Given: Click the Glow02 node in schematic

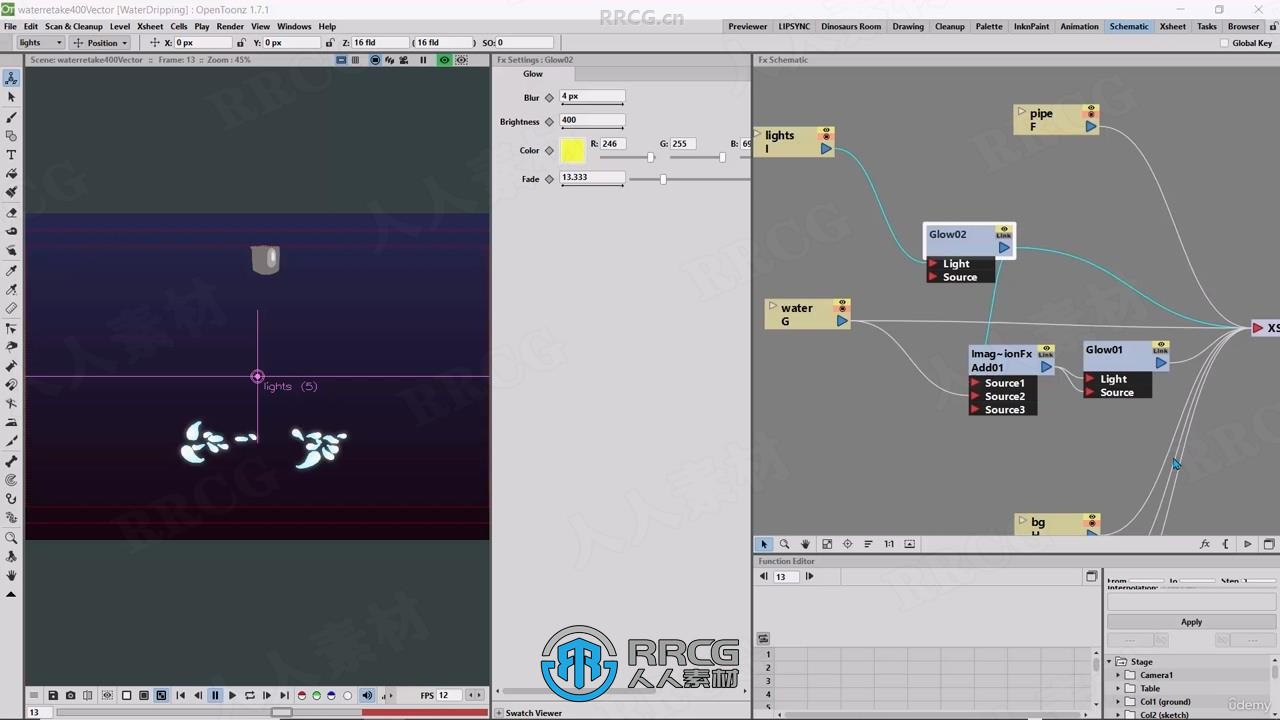Looking at the screenshot, I should 968,241.
